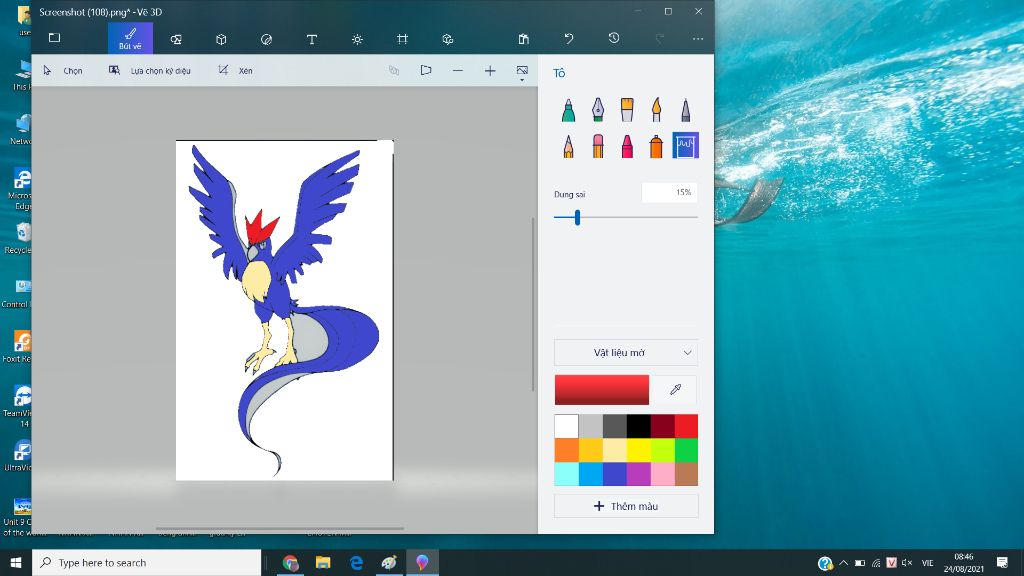Image resolution: width=1024 pixels, height=576 pixels.
Task: Select the green Marker brush
Action: tap(568, 110)
